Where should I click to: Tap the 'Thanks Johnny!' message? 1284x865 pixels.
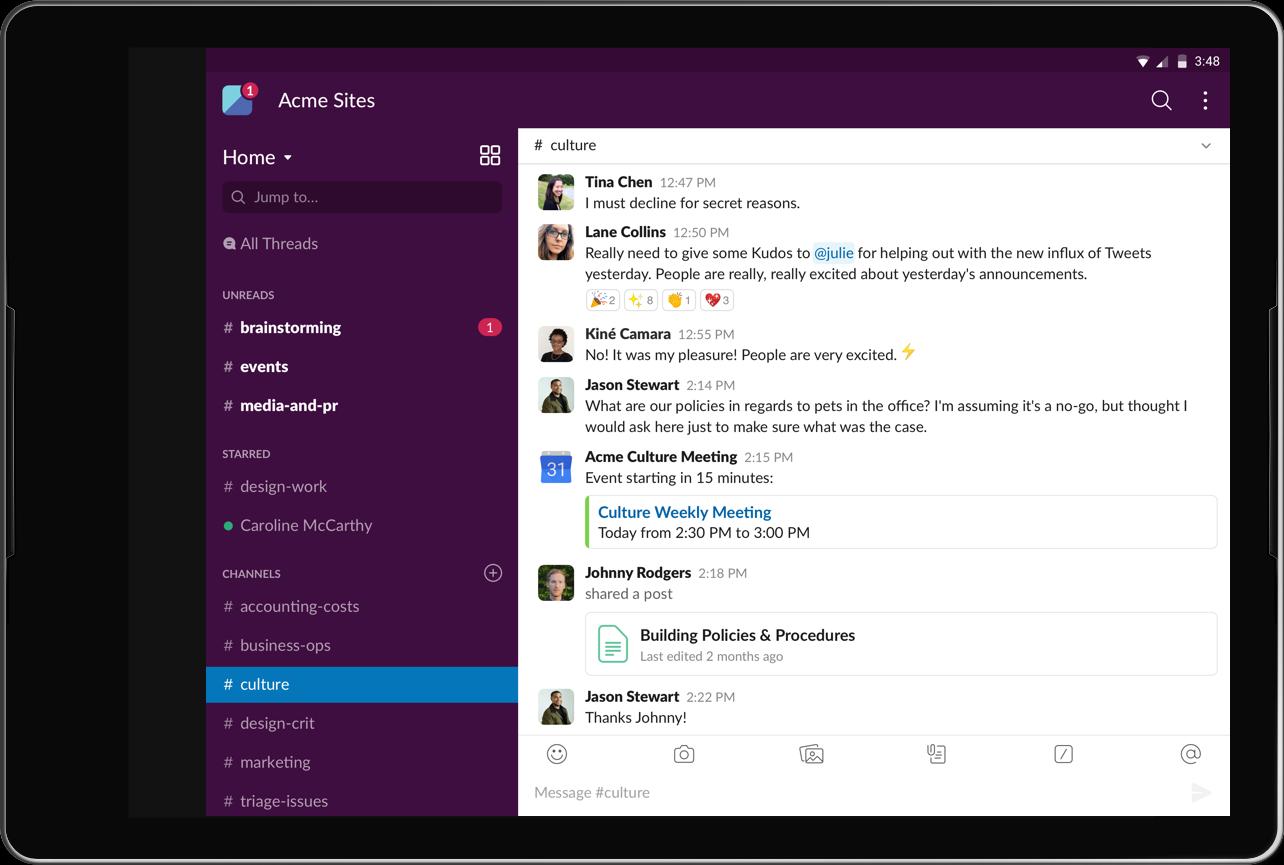[636, 718]
